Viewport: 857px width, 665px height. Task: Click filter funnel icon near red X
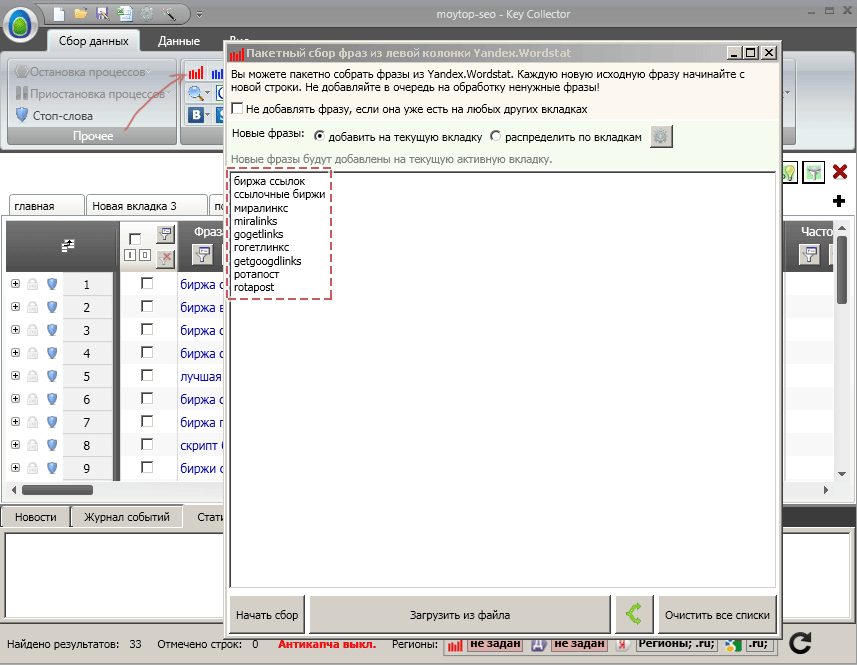click(x=813, y=173)
